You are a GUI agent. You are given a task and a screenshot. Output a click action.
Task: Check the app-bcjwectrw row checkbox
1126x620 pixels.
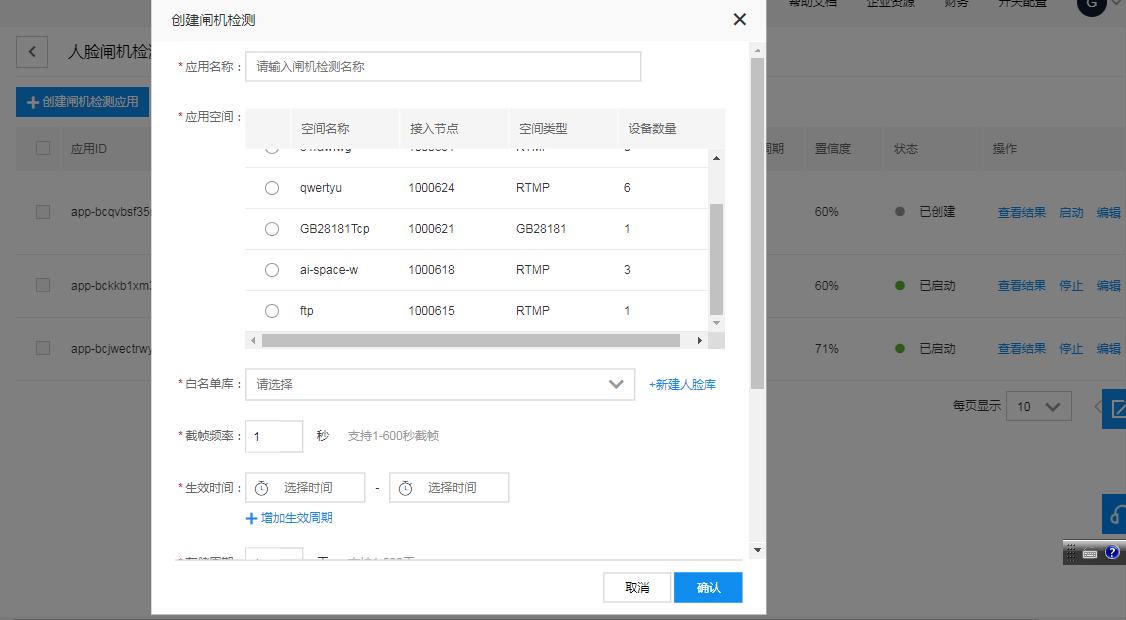click(43, 348)
